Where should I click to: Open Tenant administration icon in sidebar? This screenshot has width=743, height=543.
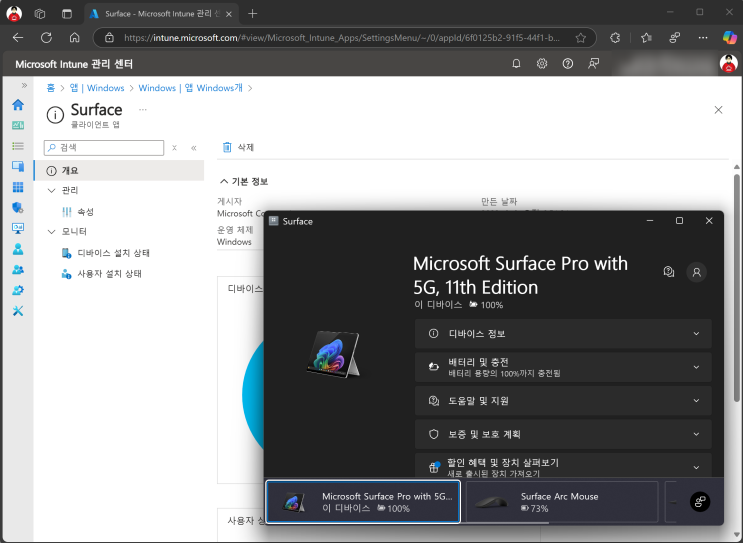(18, 290)
